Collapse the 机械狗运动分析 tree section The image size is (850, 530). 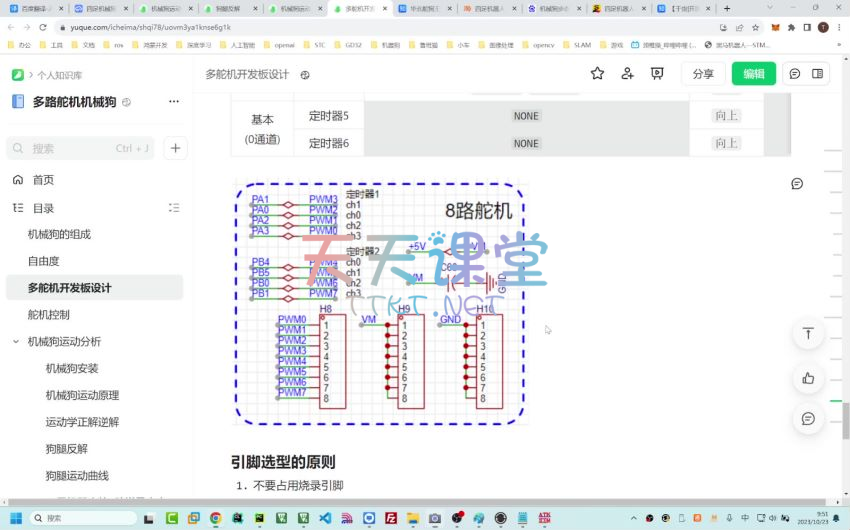click(x=16, y=342)
